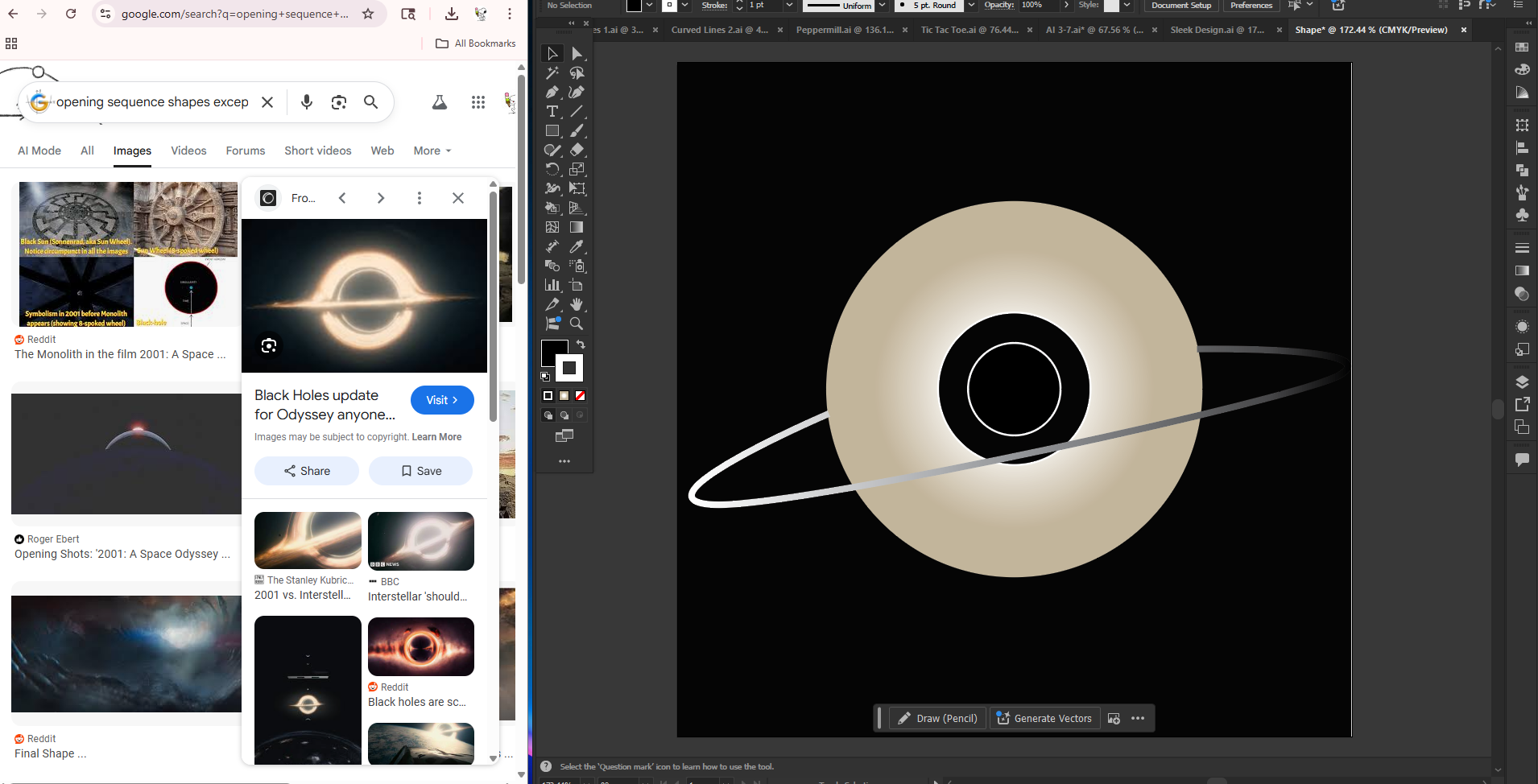Click the Generate Vectors button
Screen dimensions: 1538x784
(x=1044, y=718)
